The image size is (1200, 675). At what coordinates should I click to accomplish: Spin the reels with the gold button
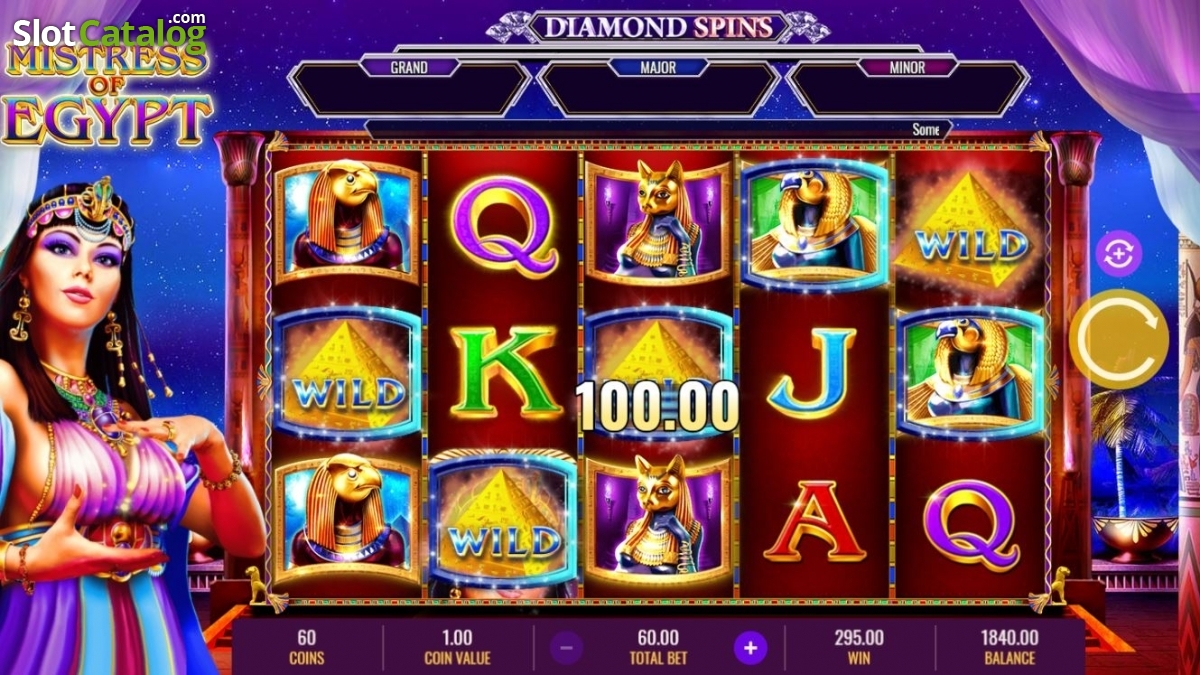coord(1118,339)
